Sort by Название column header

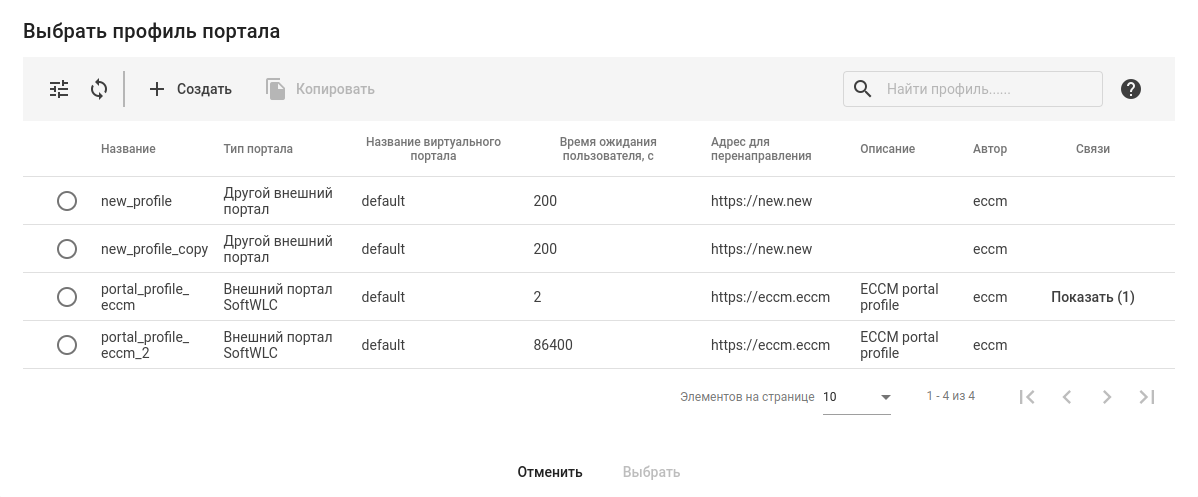(x=128, y=149)
